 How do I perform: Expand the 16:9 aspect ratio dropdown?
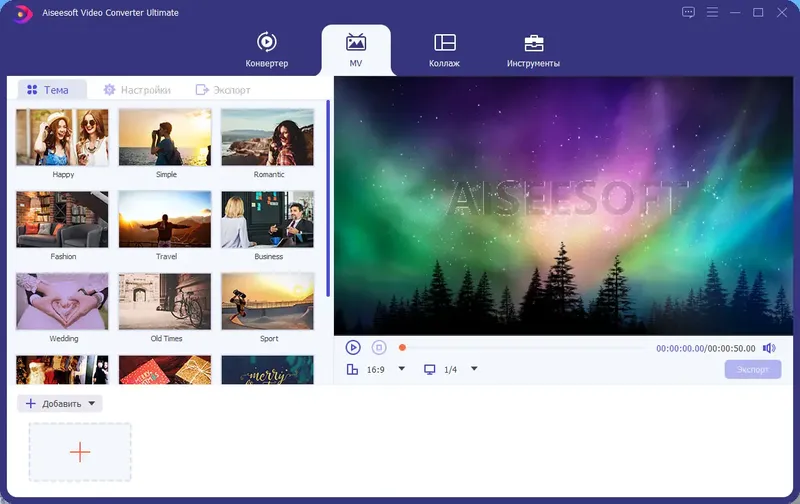402,369
